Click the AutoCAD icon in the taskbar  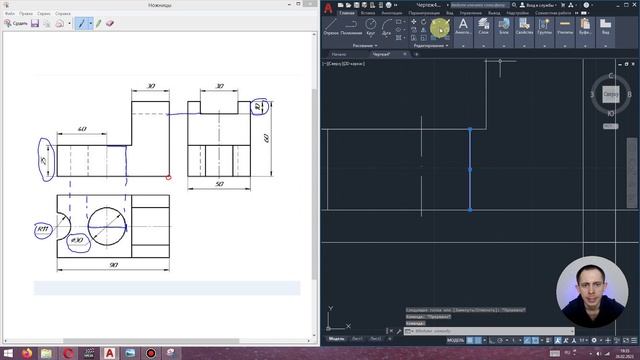tap(109, 353)
